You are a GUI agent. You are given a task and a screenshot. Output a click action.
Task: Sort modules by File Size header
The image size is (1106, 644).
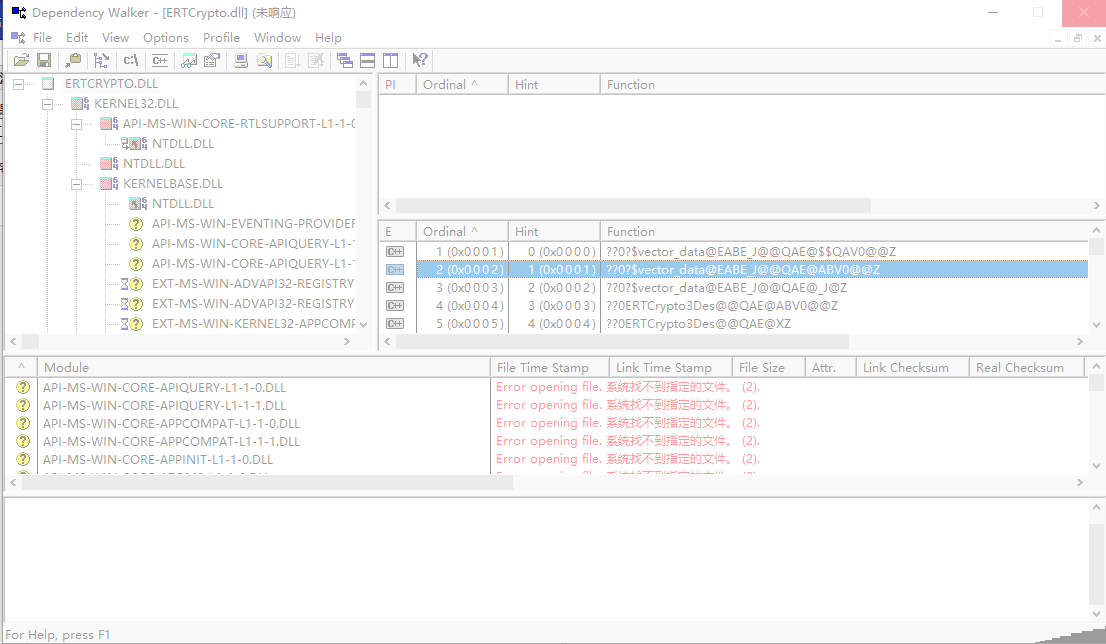click(770, 367)
